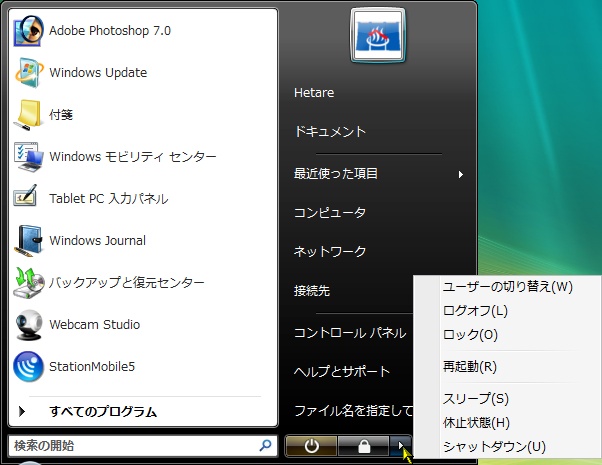Open コントロール パネル link

tap(350, 333)
